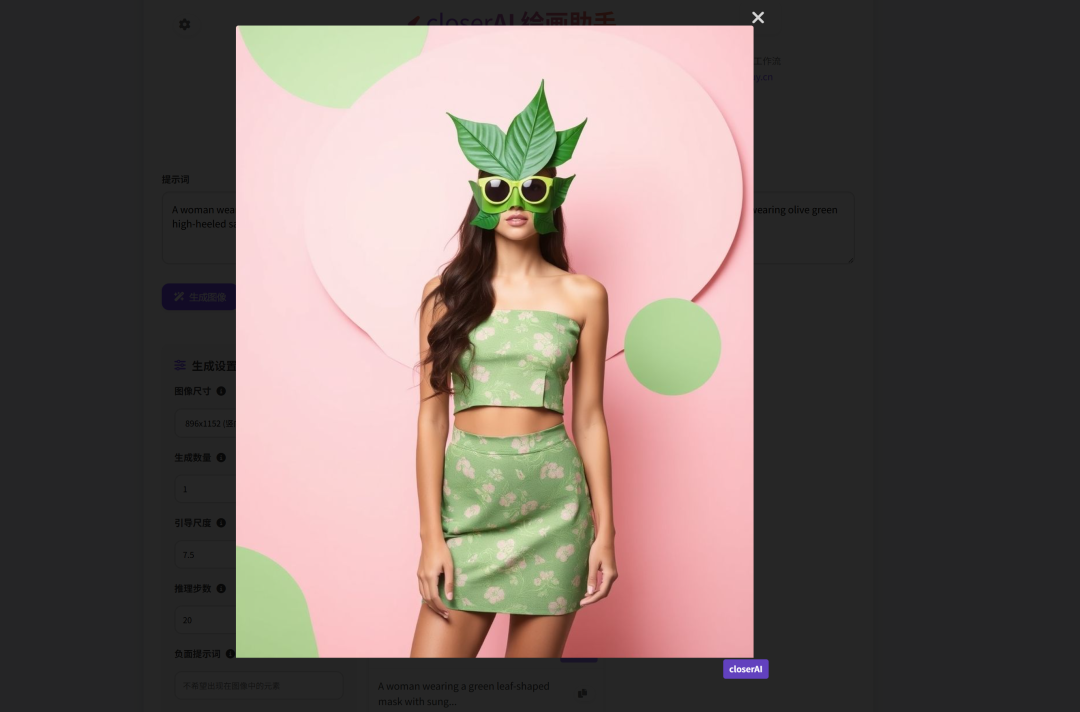Click the enlarged leaf-mask woman image
1080x712 pixels.
pyautogui.click(x=495, y=342)
